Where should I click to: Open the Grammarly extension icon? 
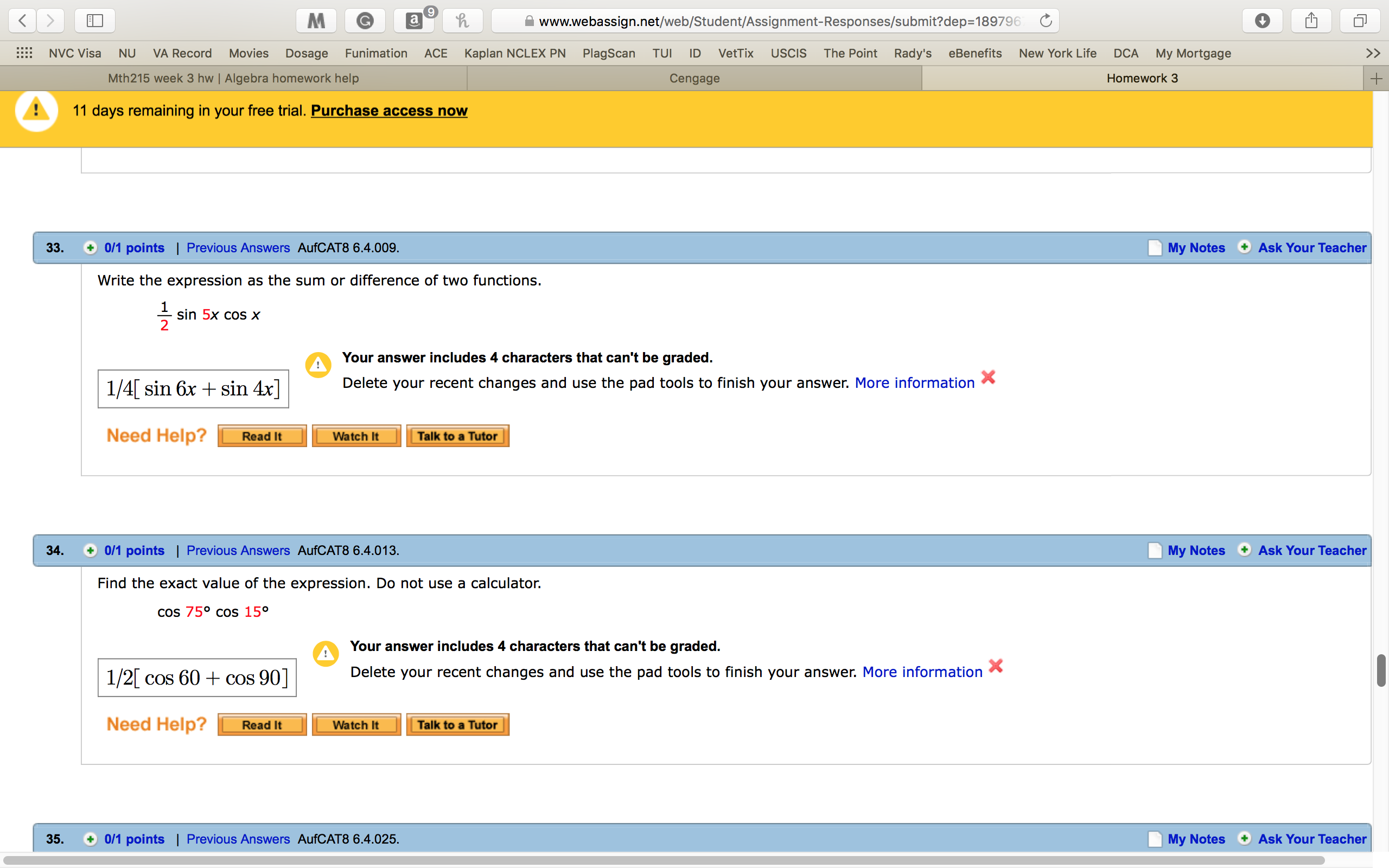click(365, 21)
